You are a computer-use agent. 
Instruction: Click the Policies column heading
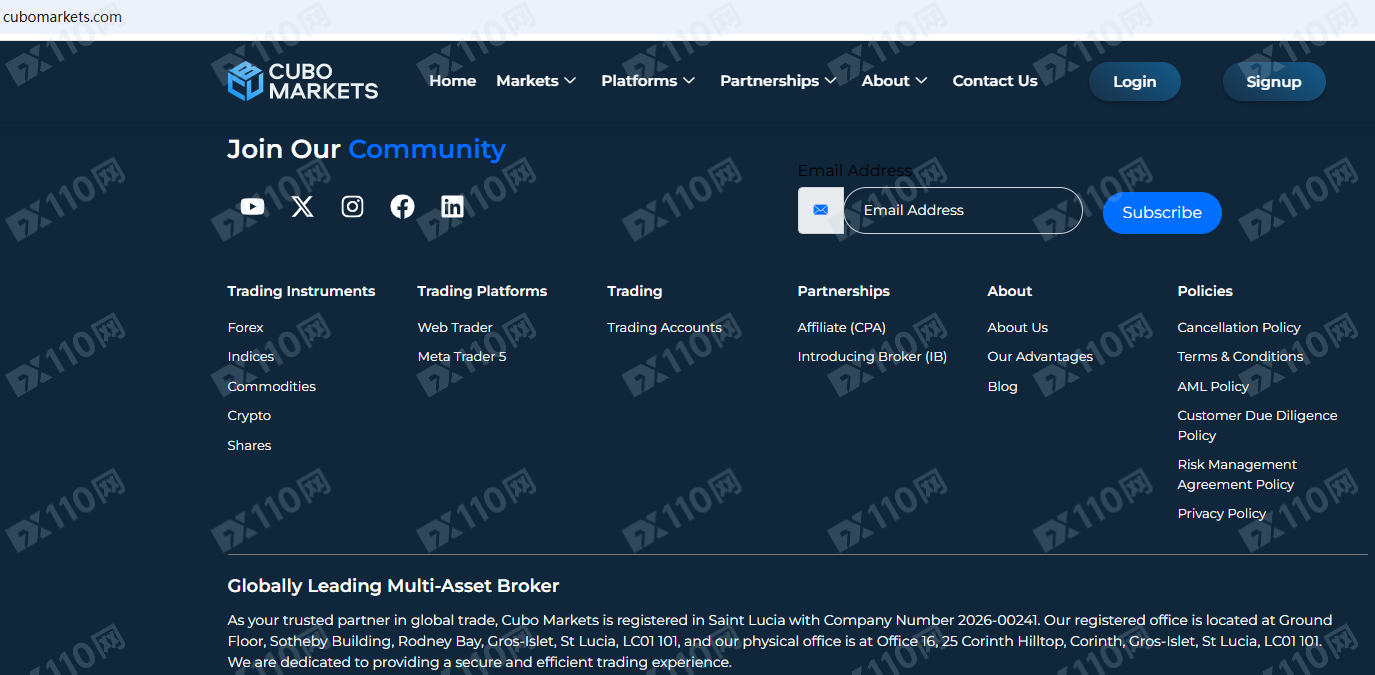[1205, 291]
